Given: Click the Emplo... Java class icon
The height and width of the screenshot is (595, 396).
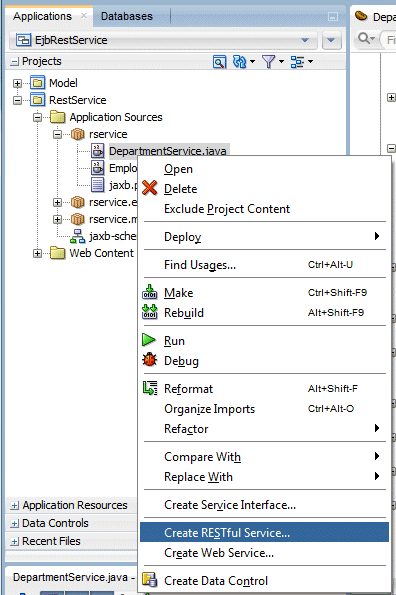Looking at the screenshot, I should tap(97, 168).
